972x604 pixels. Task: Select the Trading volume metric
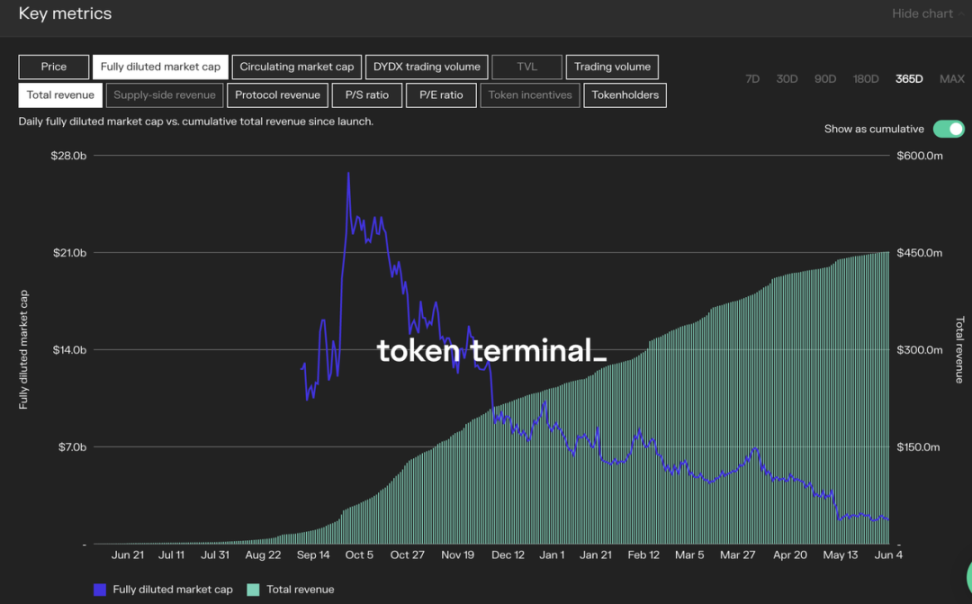click(612, 67)
